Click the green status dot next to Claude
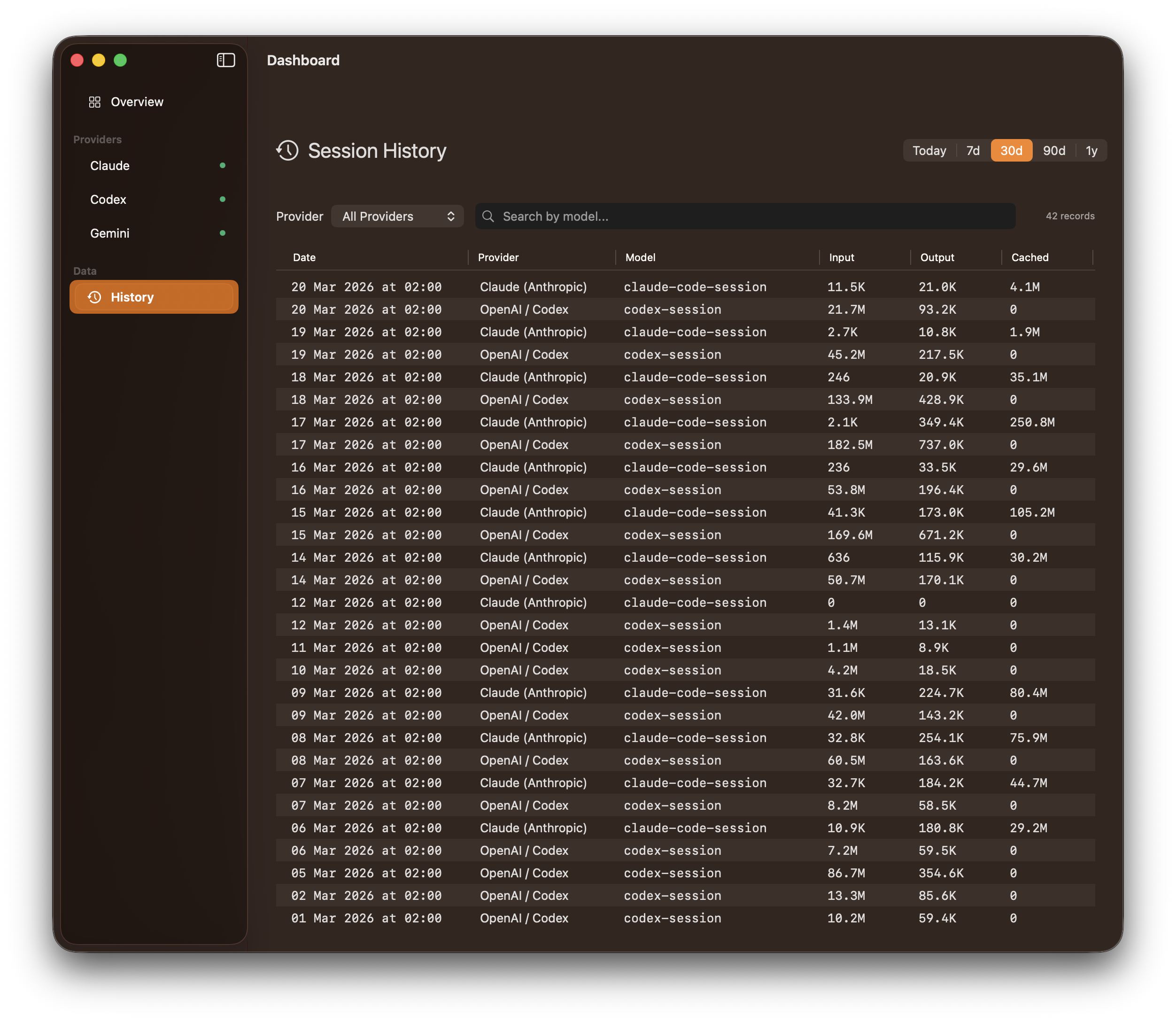The height and width of the screenshot is (1022, 1176). tap(223, 165)
